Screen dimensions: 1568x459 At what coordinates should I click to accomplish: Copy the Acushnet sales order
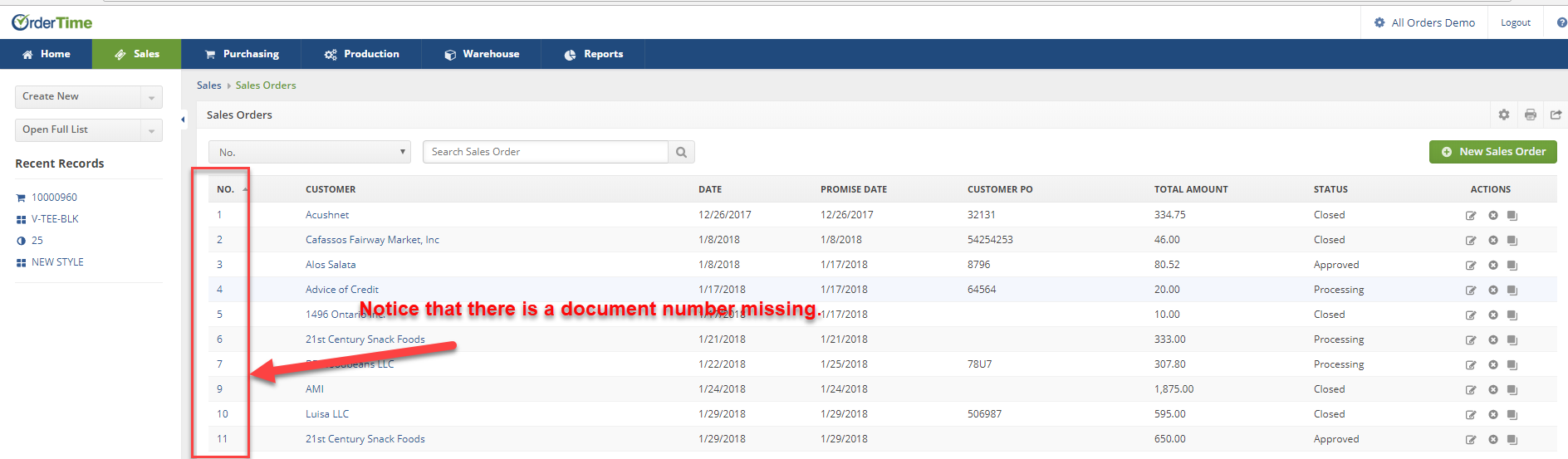1512,216
